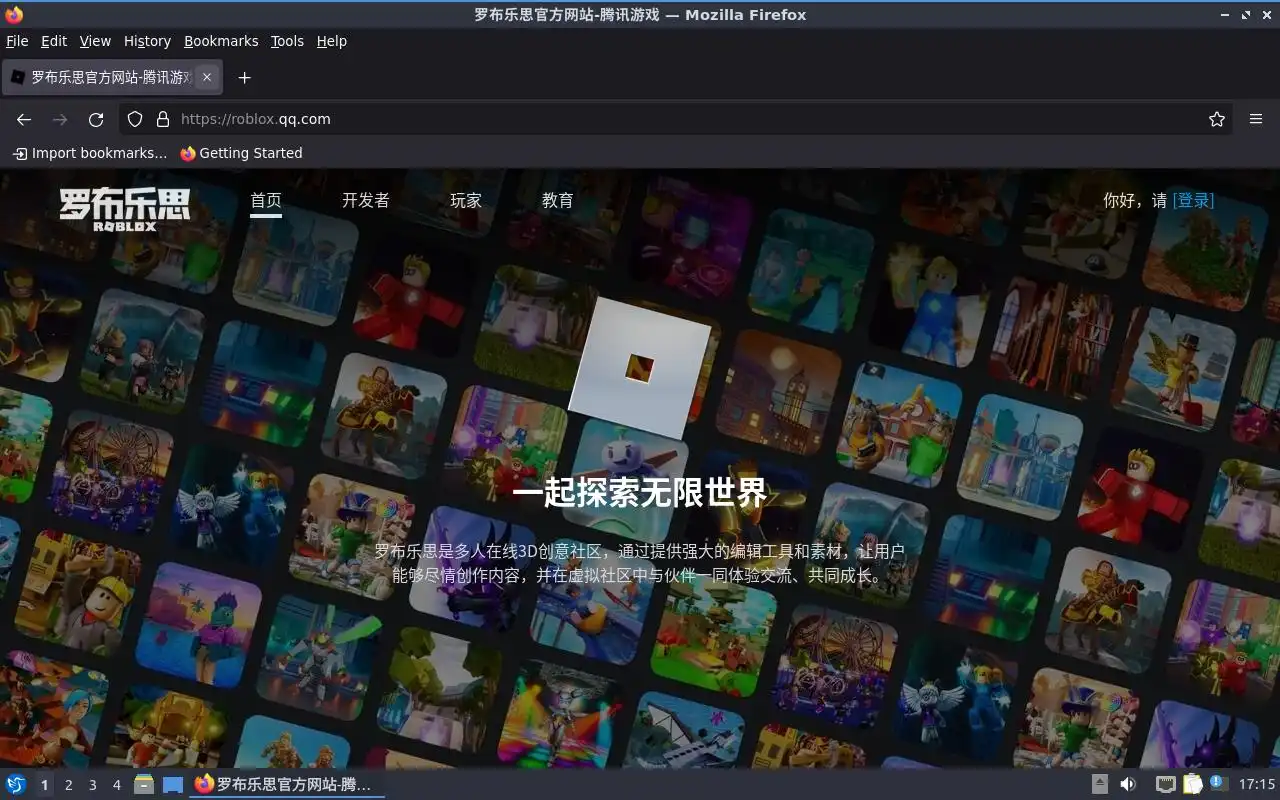This screenshot has width=1280, height=800.
Task: Open the clipboard tray icon
Action: (1192, 785)
